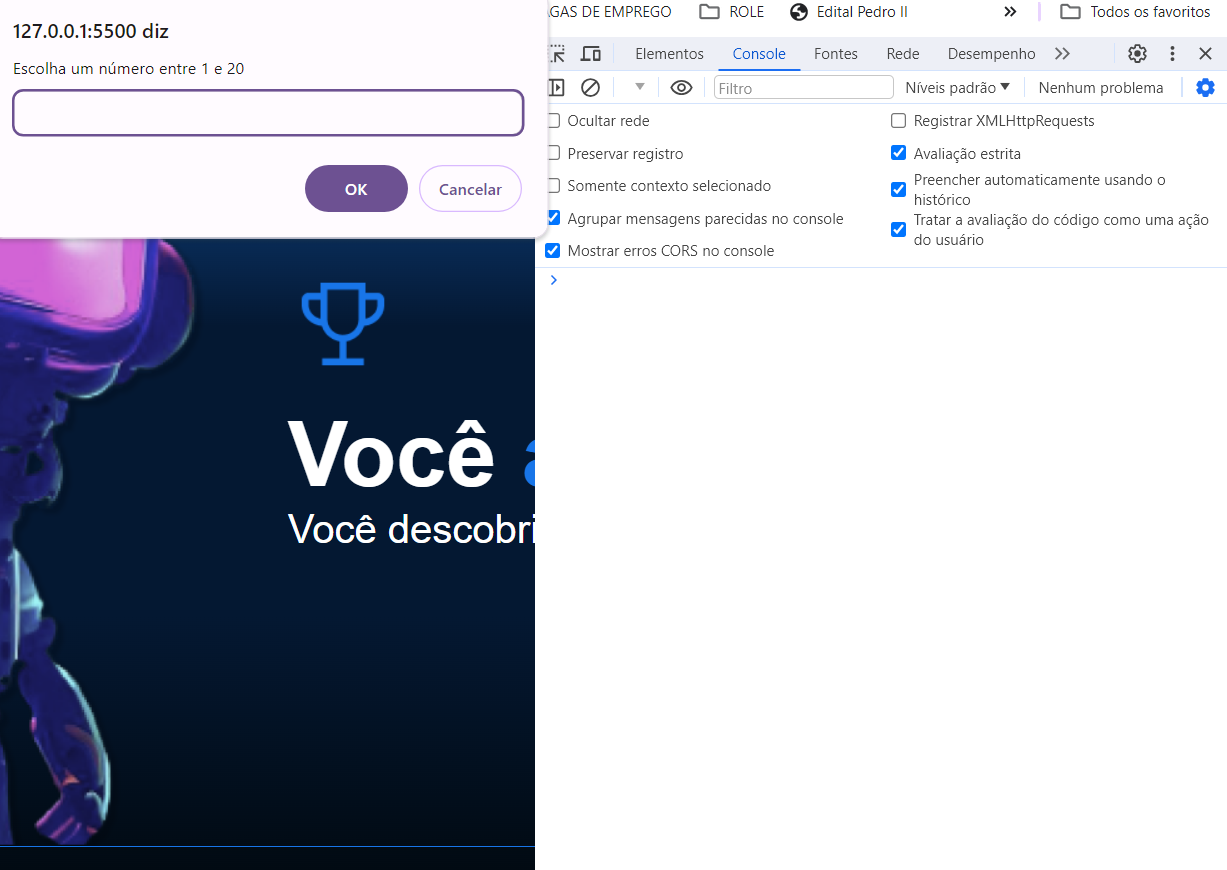This screenshot has width=1227, height=870.
Task: Open DevTools settings gear icon
Action: click(x=1137, y=54)
